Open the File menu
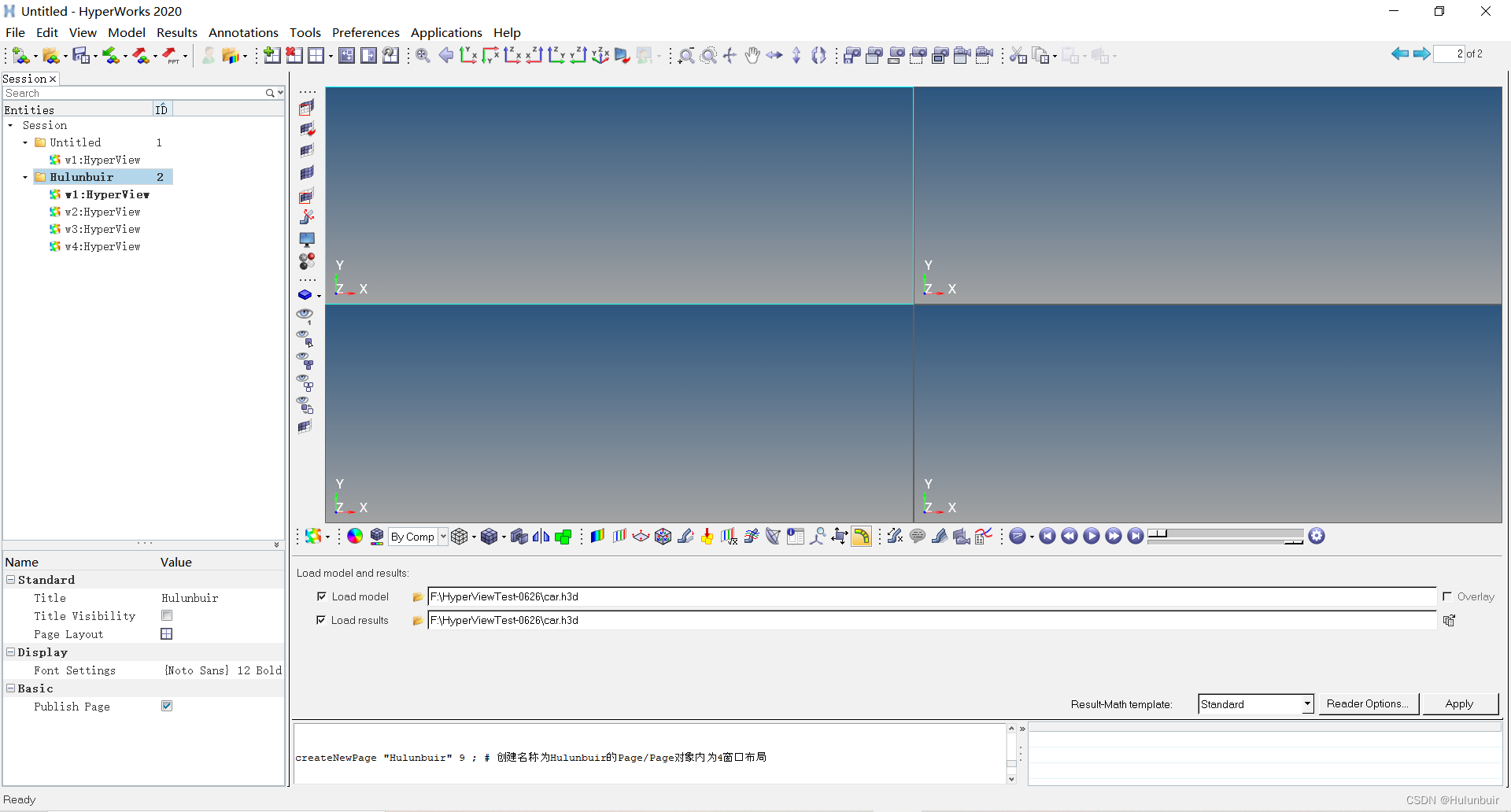The height and width of the screenshot is (812, 1511). pos(15,32)
